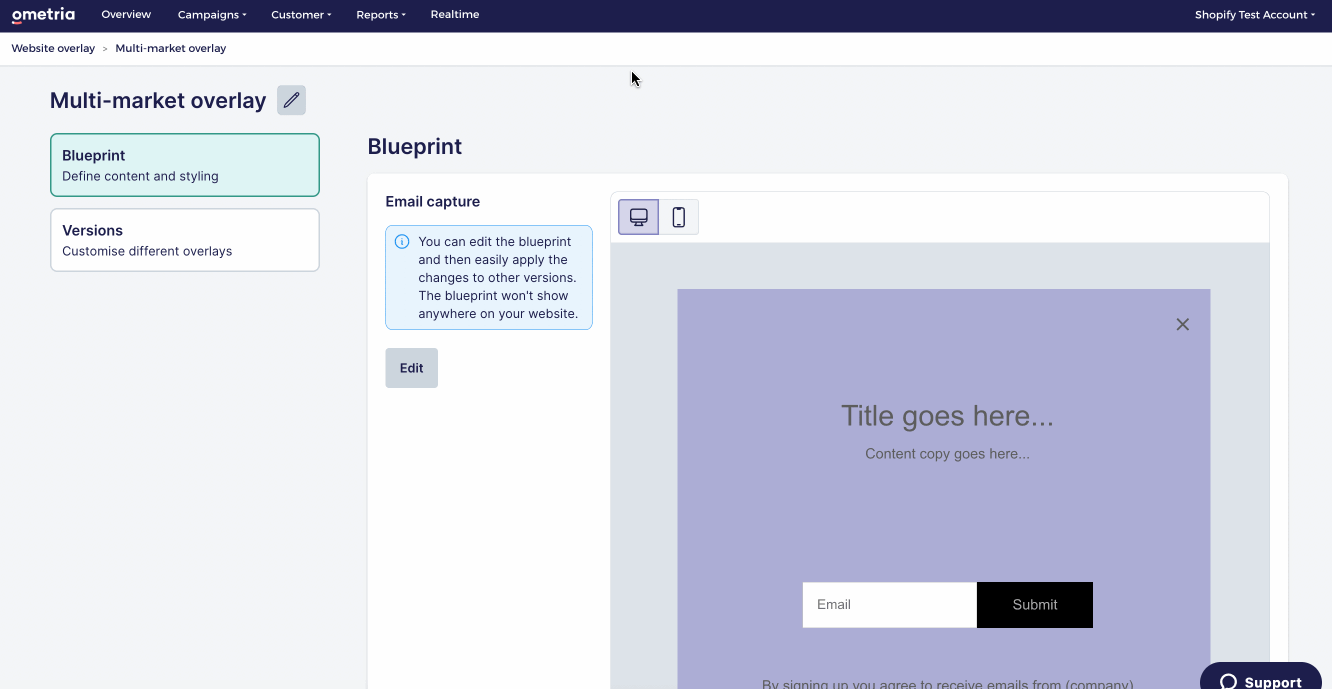Screen dimensions: 1332x689
Task: Select the Versions section card
Action: 185,240
